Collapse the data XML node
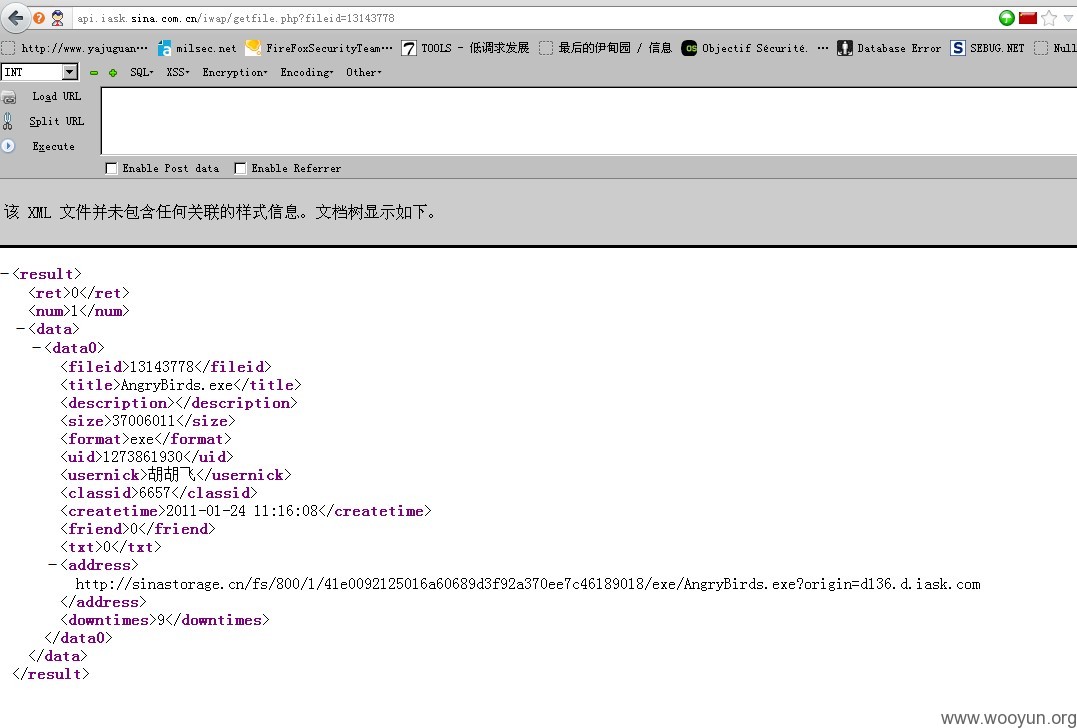Image resolution: width=1077 pixels, height=728 pixels. pyautogui.click(x=21, y=329)
